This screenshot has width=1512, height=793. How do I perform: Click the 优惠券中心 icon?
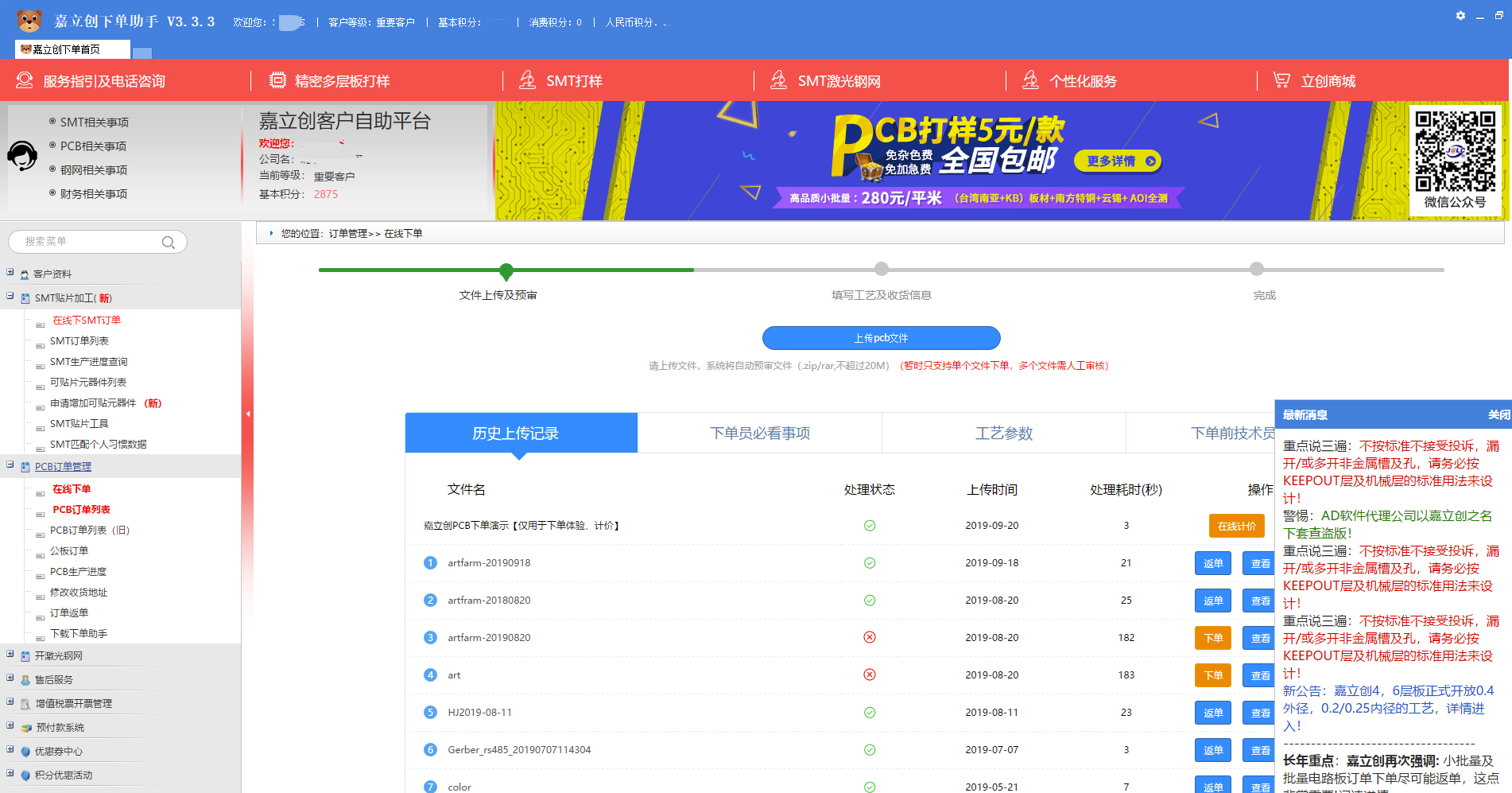tap(25, 752)
